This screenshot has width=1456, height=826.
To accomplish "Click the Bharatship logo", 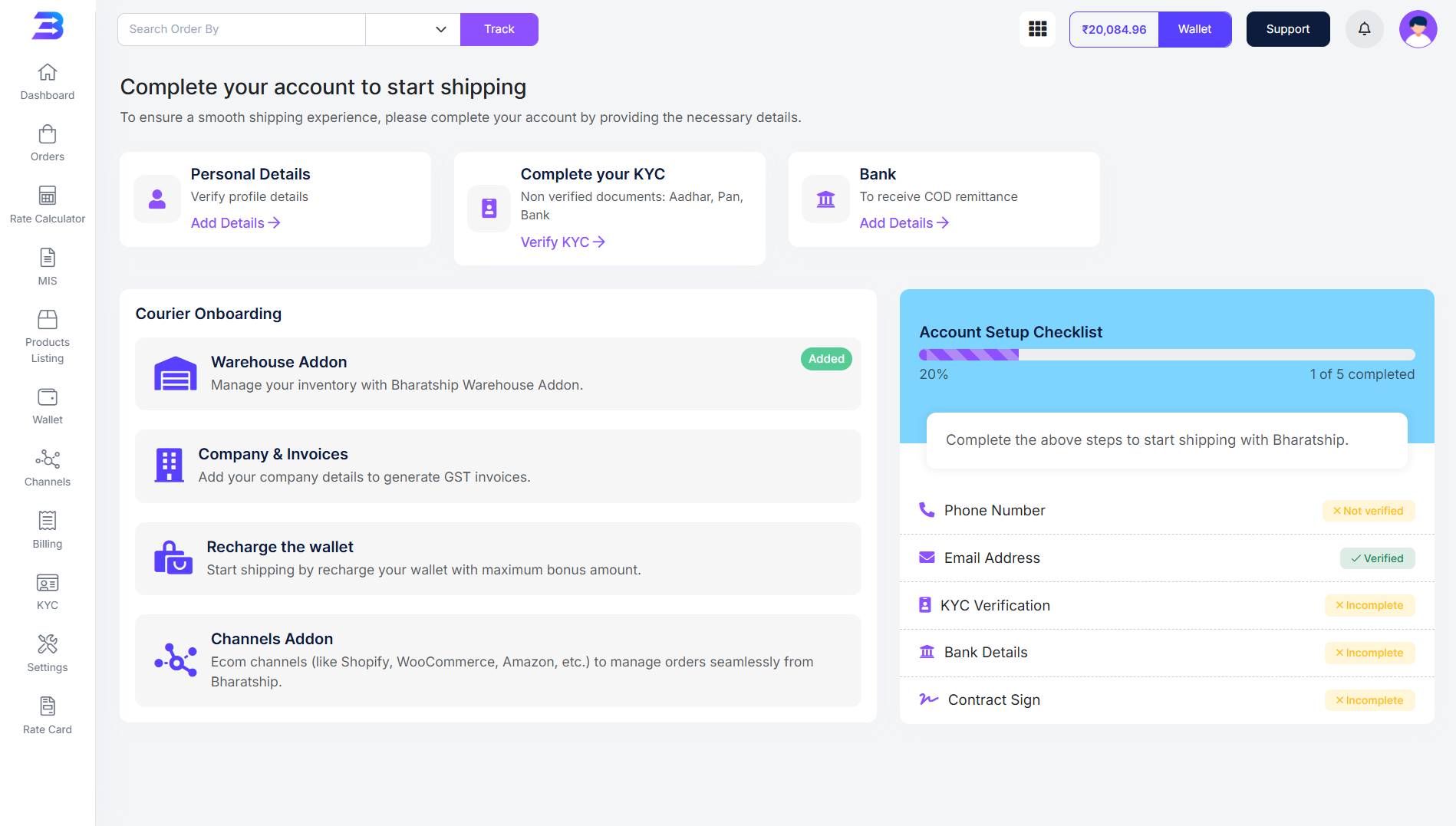I will (48, 26).
